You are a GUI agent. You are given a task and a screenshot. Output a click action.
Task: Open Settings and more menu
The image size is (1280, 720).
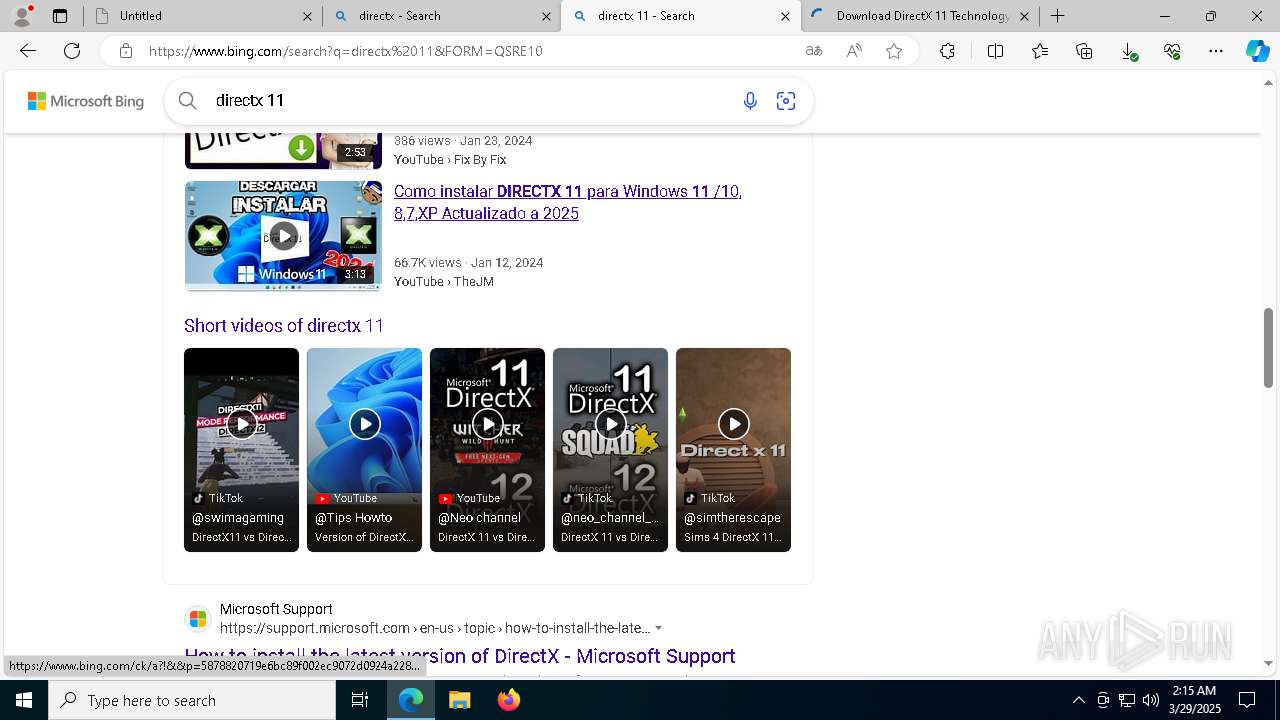tap(1216, 51)
